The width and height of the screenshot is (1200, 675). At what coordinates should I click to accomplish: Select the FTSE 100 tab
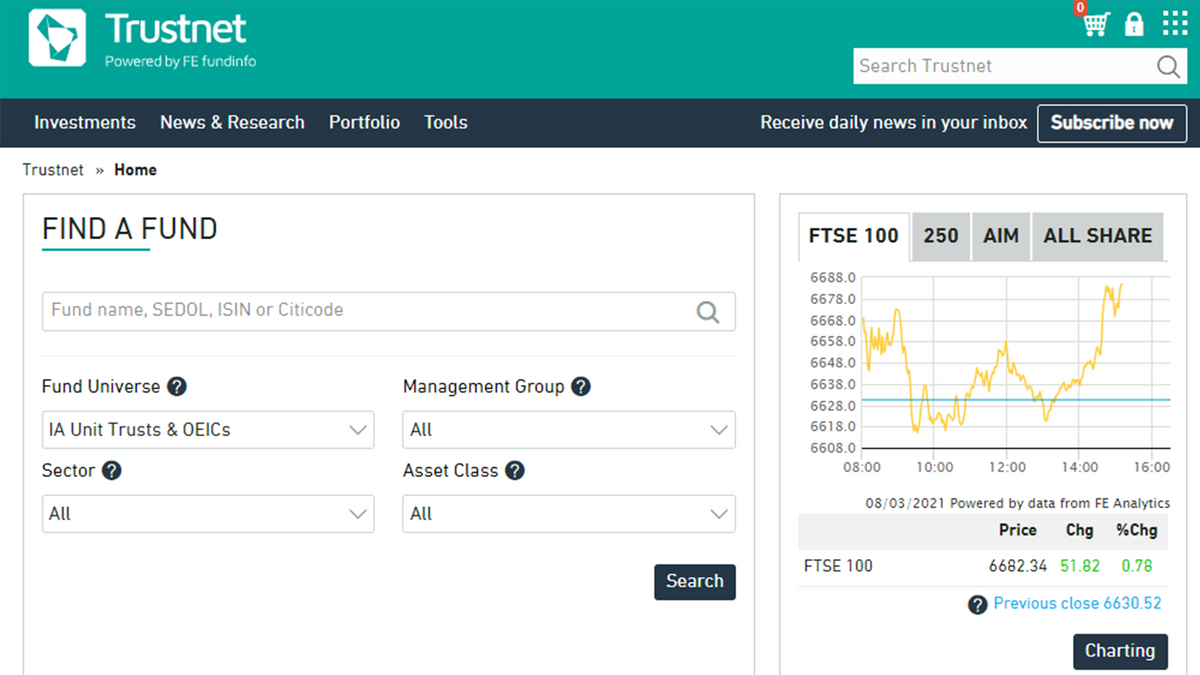click(x=854, y=236)
